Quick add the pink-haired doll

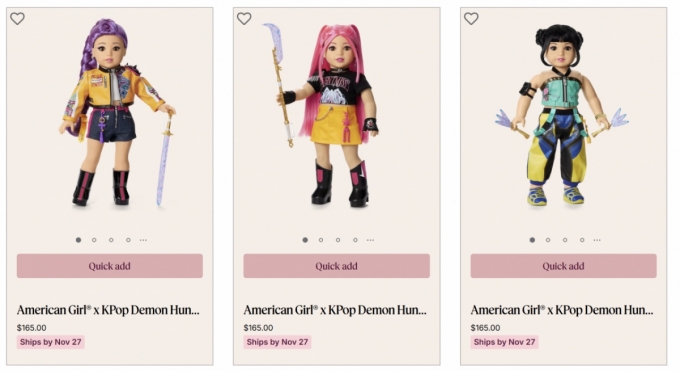(x=337, y=266)
